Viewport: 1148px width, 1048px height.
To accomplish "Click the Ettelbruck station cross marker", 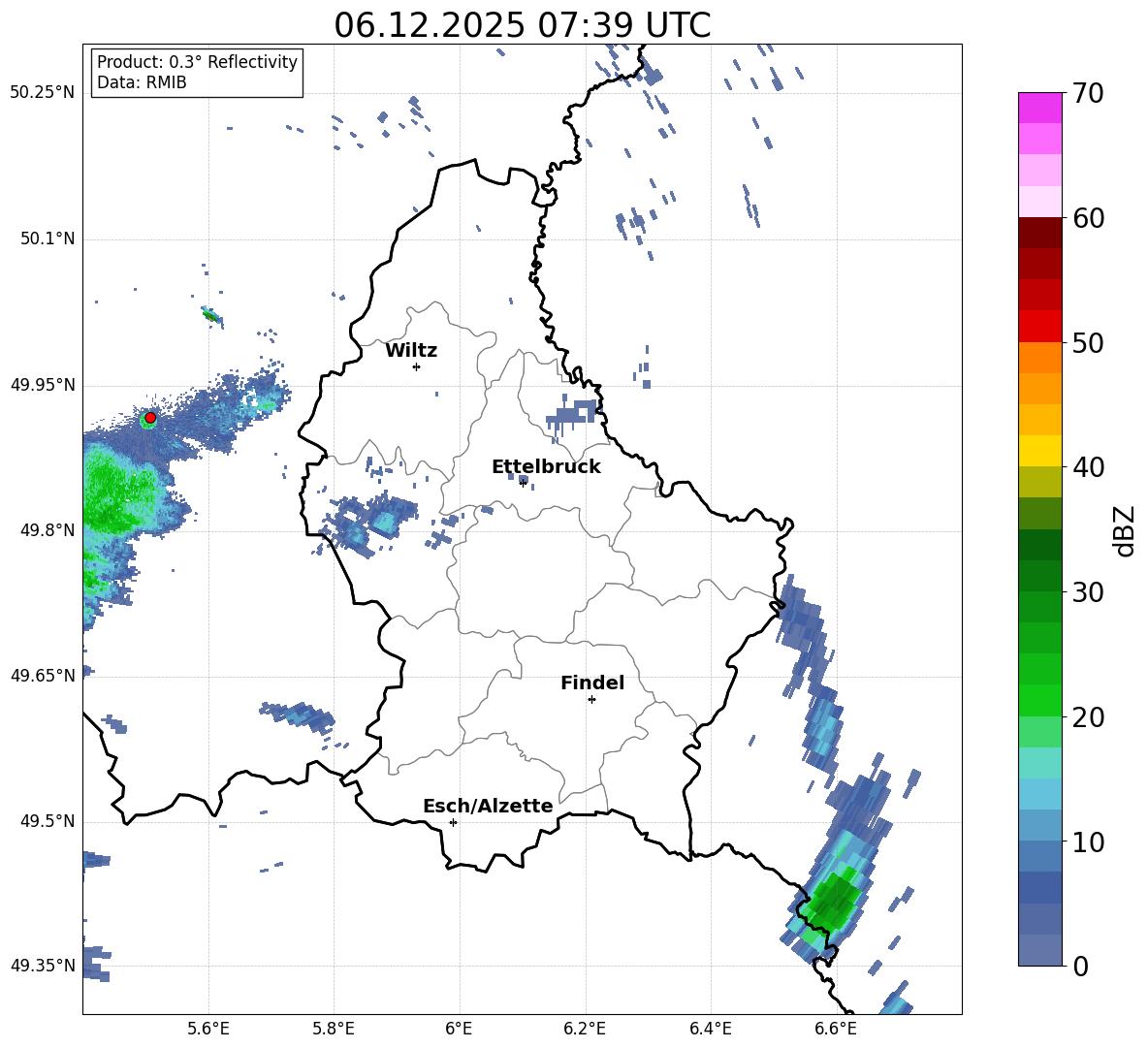I will pos(523,482).
